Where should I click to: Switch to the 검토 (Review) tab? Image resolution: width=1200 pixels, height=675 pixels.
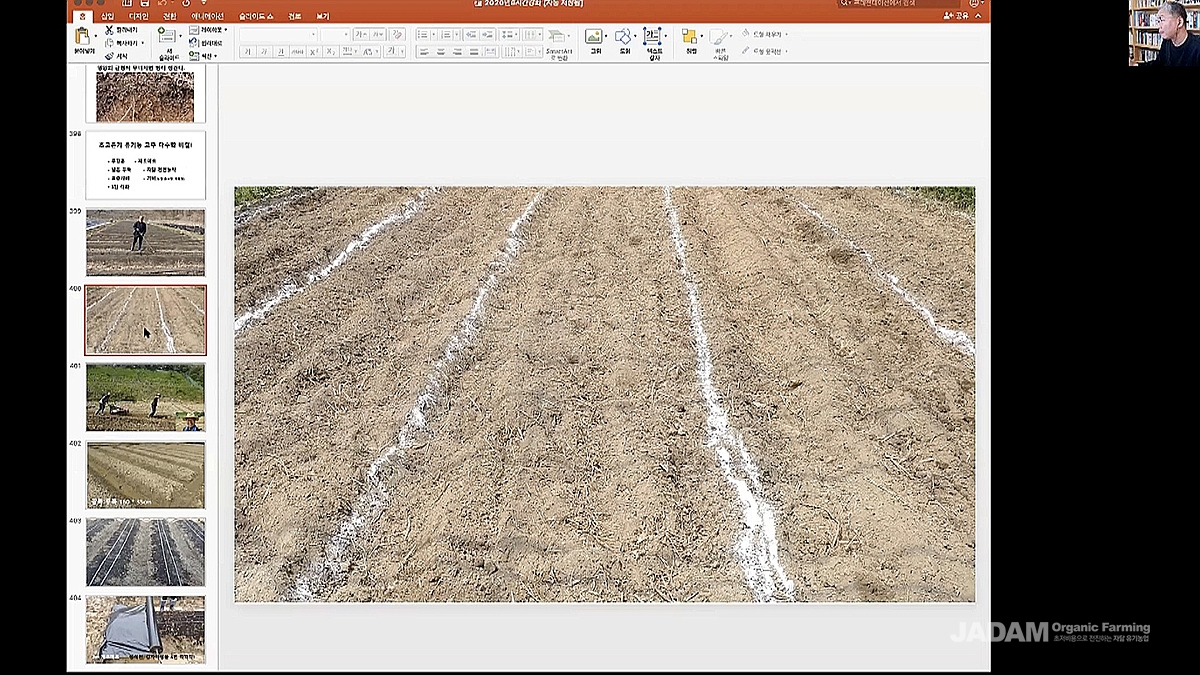pos(294,16)
